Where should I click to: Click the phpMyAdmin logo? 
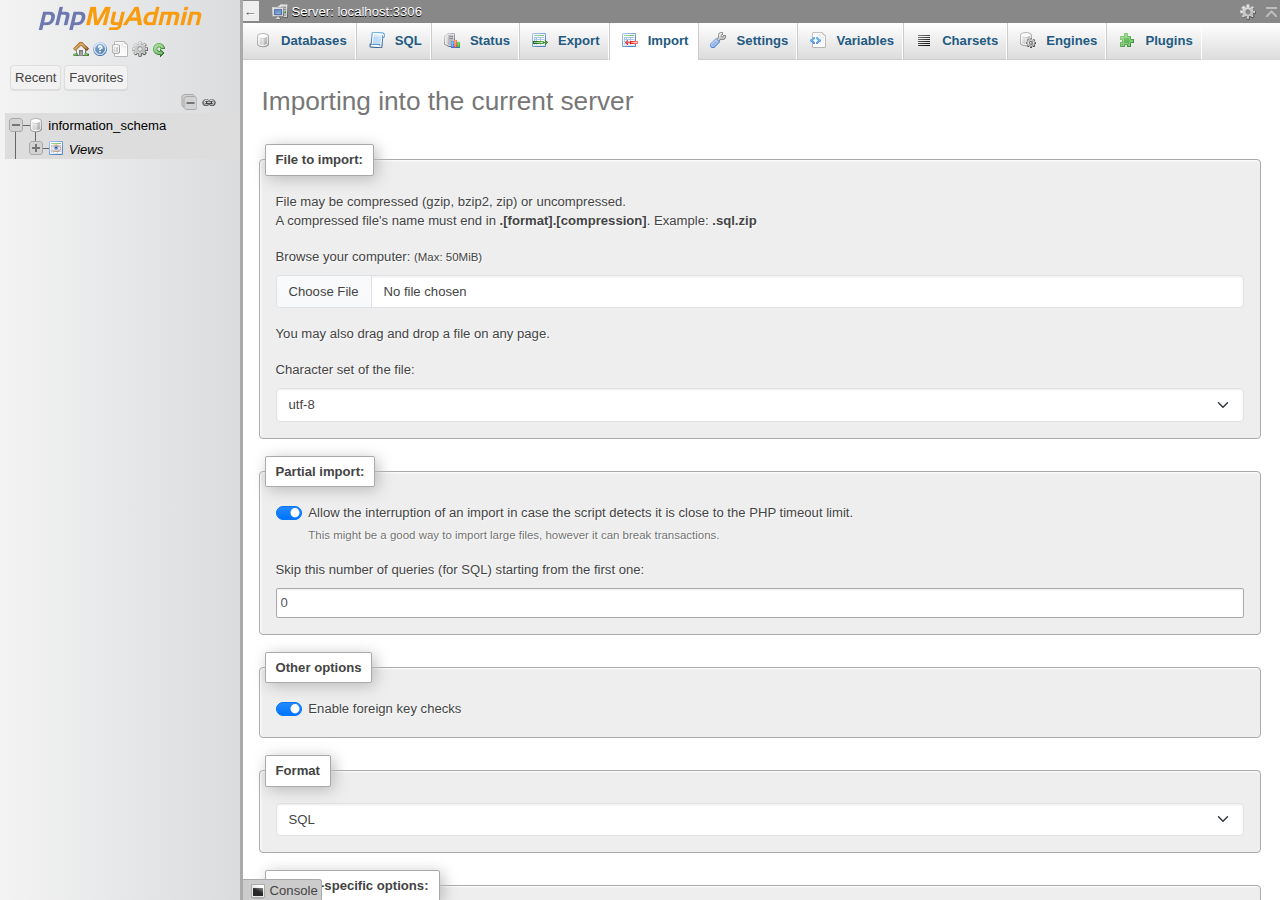click(x=120, y=19)
